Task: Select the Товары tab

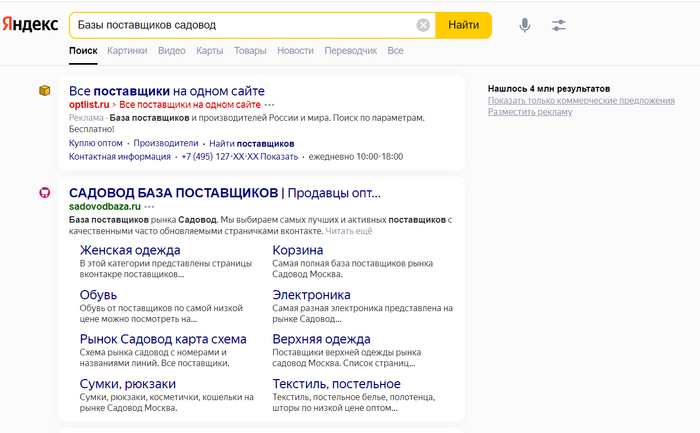Action: pyautogui.click(x=250, y=50)
